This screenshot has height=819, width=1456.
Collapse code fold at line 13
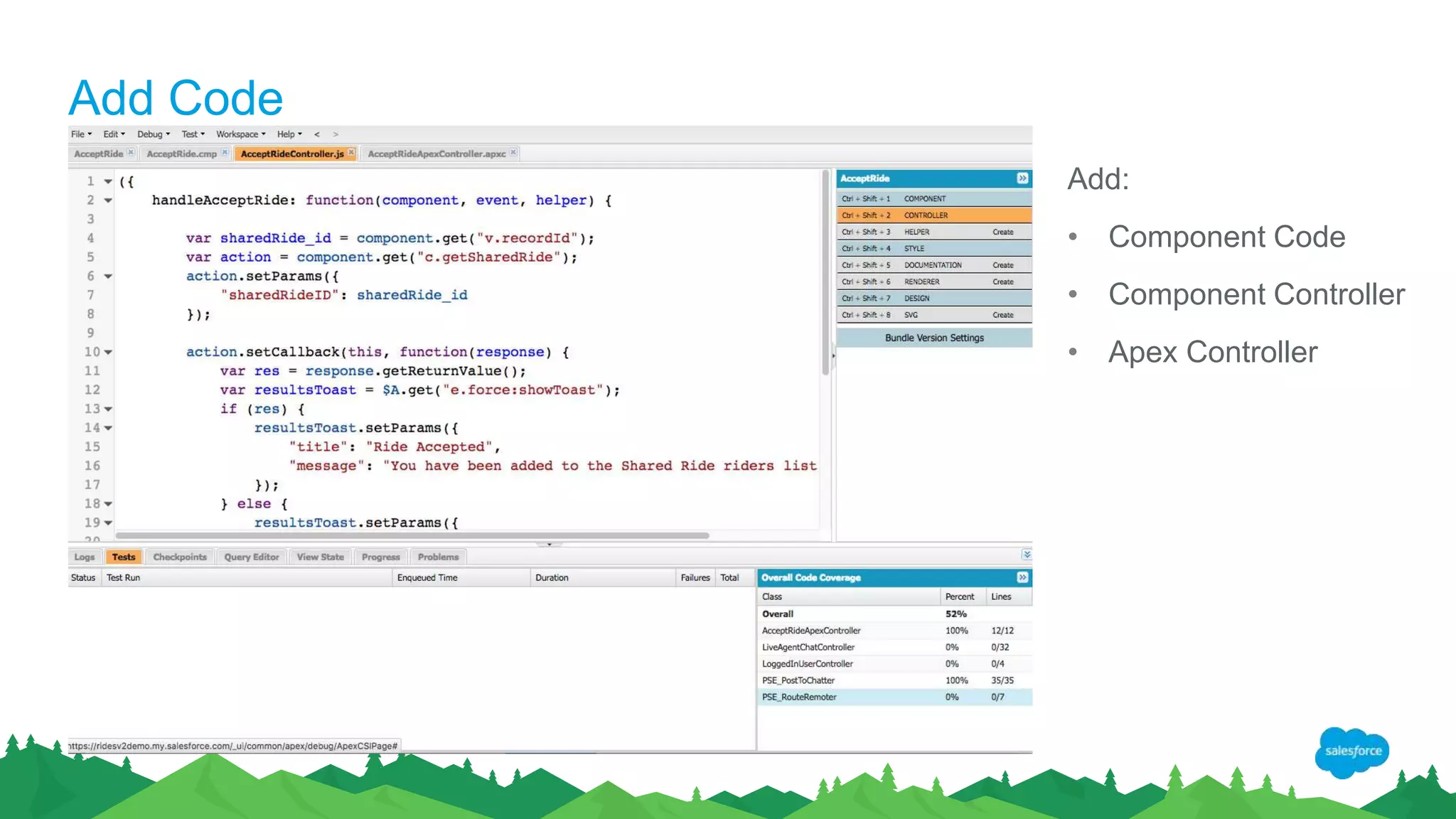click(108, 409)
